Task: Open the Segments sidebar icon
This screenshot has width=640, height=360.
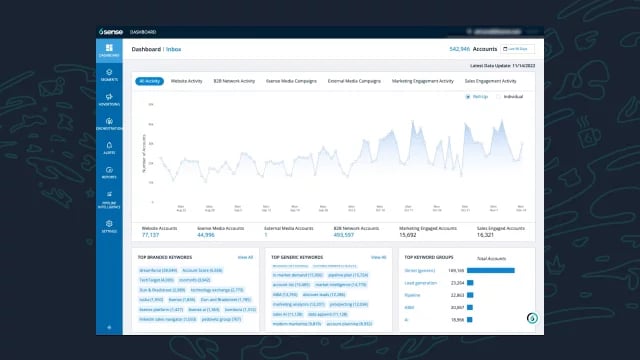Action: click(x=109, y=75)
